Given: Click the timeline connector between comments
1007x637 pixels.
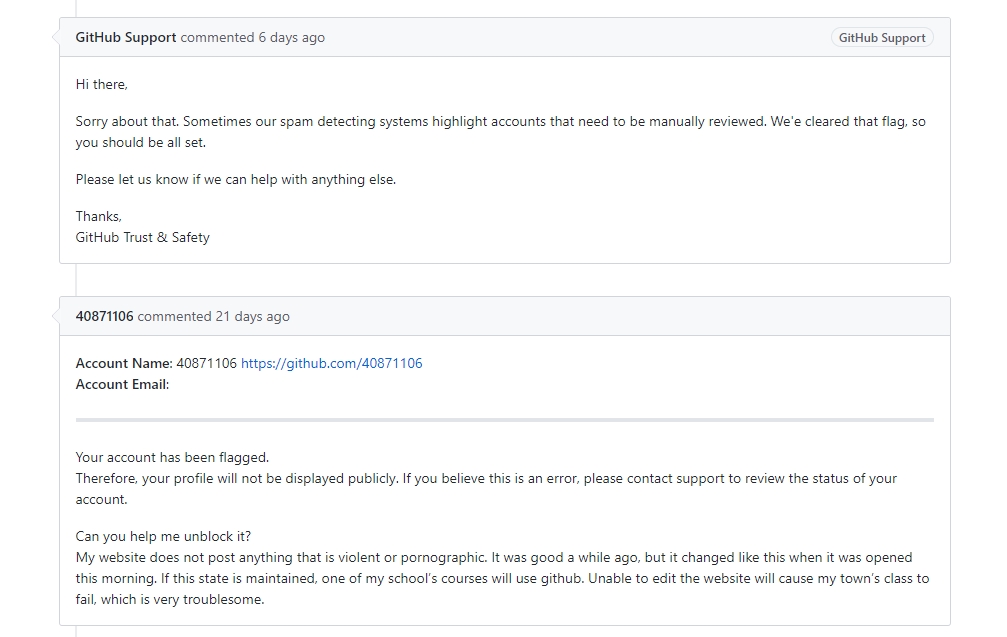Looking at the screenshot, I should coord(76,280).
